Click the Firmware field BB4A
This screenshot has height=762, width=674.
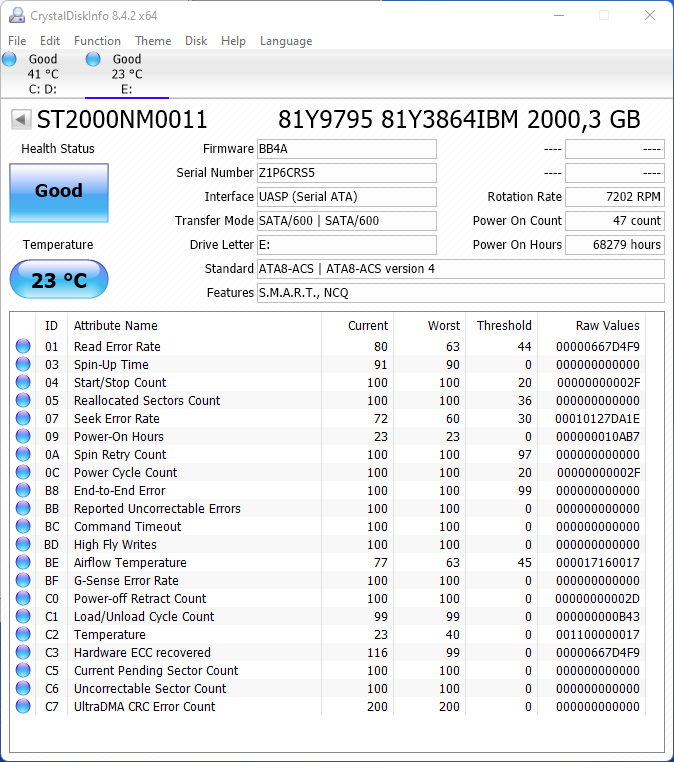coord(346,149)
